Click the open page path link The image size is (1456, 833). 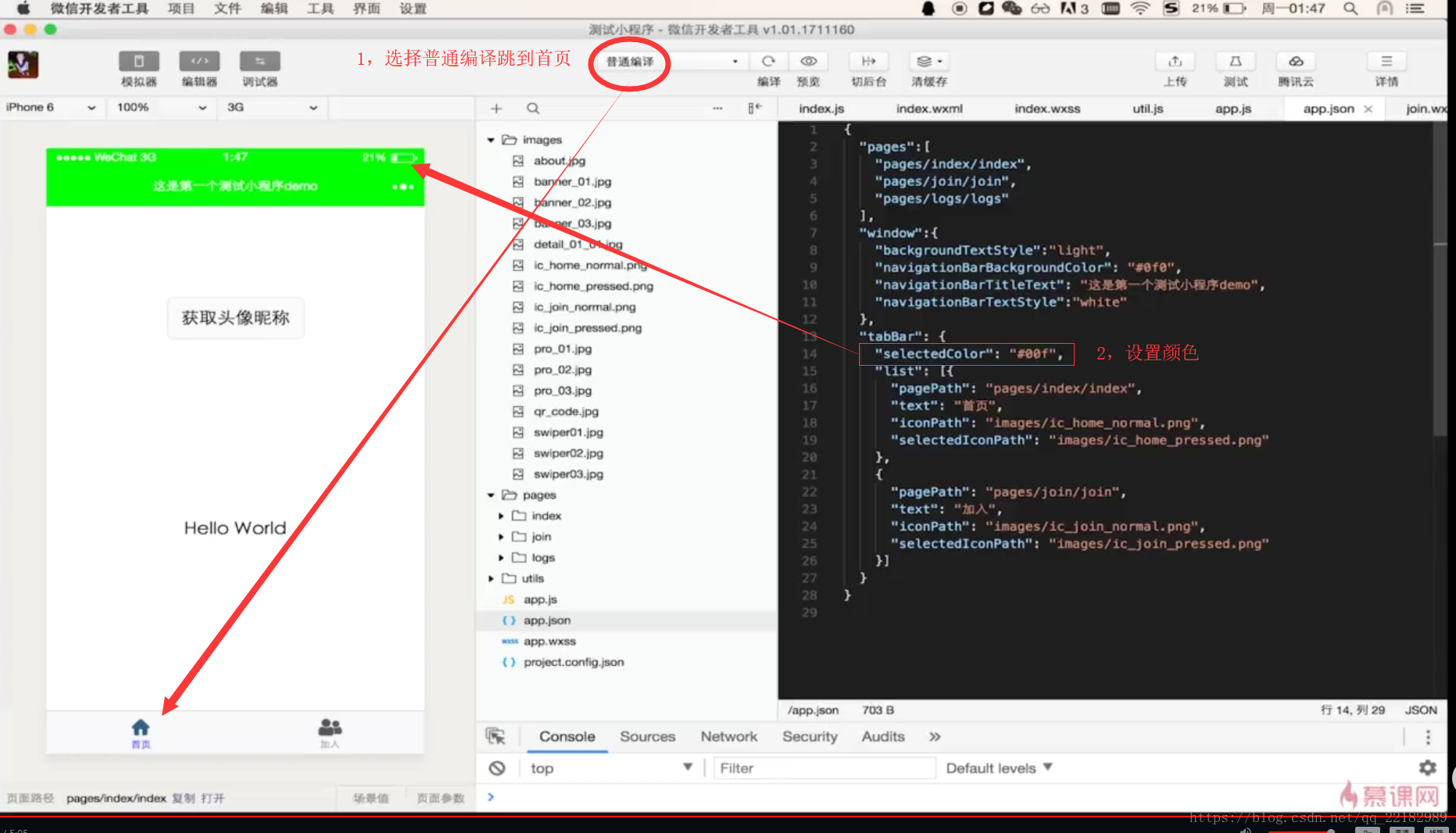[213, 798]
